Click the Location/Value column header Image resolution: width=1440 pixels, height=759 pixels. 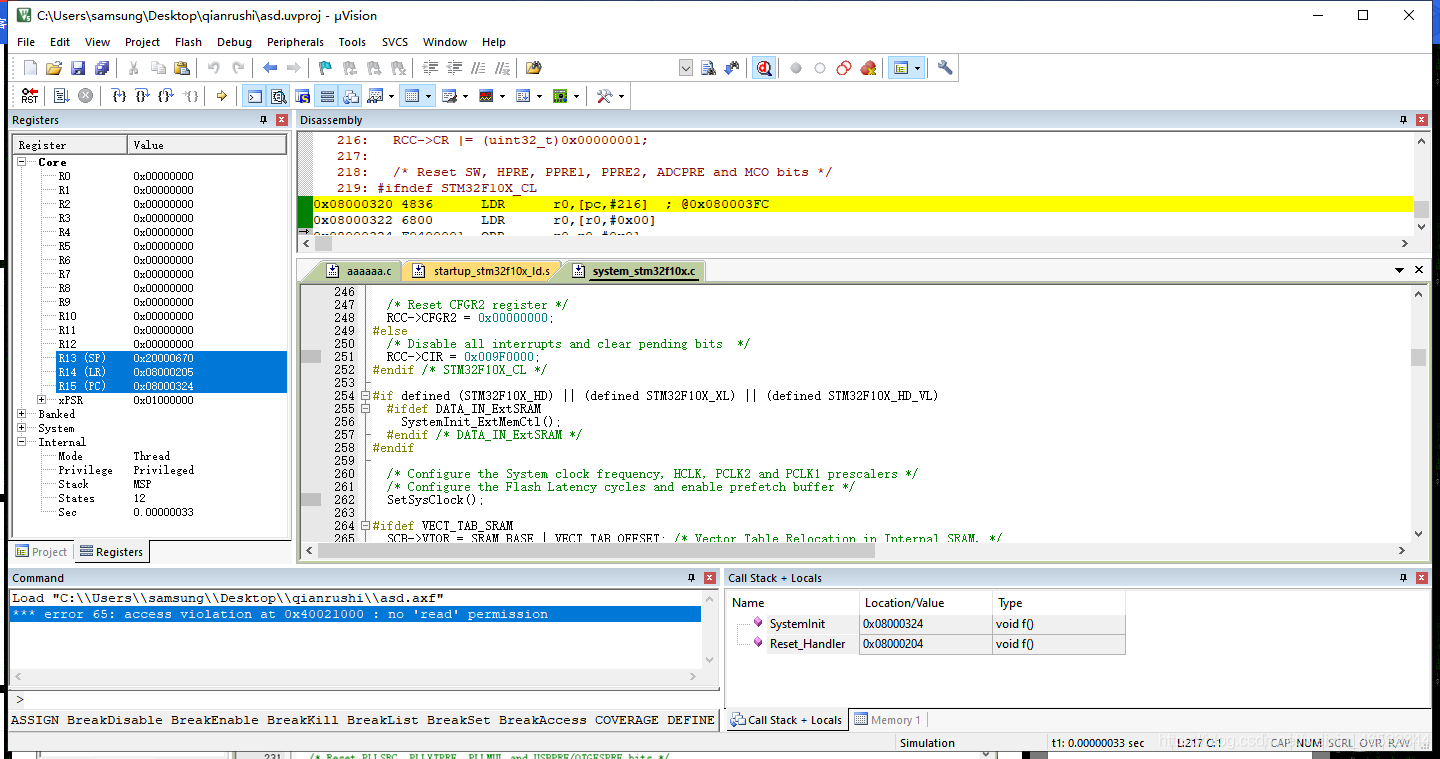click(x=926, y=603)
